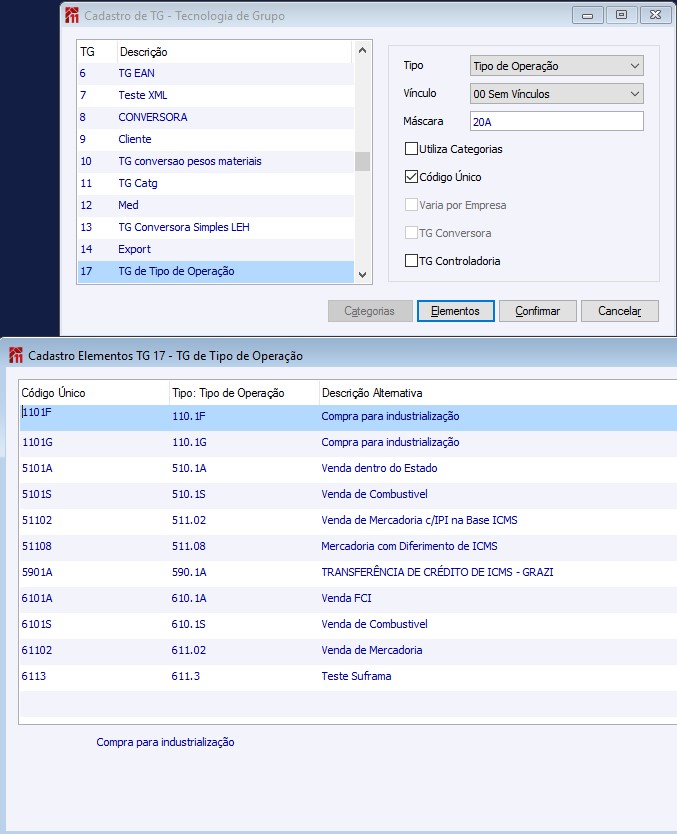The width and height of the screenshot is (677, 834).
Task: Click the 61102 code cell
Action: (94, 650)
